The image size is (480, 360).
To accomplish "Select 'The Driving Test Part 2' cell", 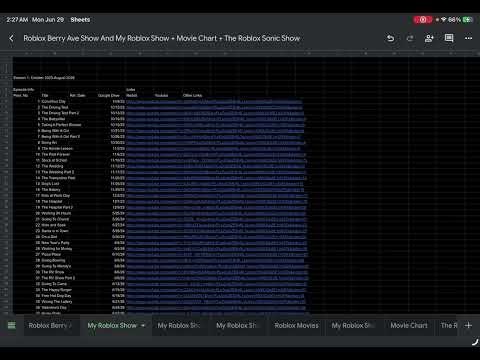I will click(x=60, y=113).
